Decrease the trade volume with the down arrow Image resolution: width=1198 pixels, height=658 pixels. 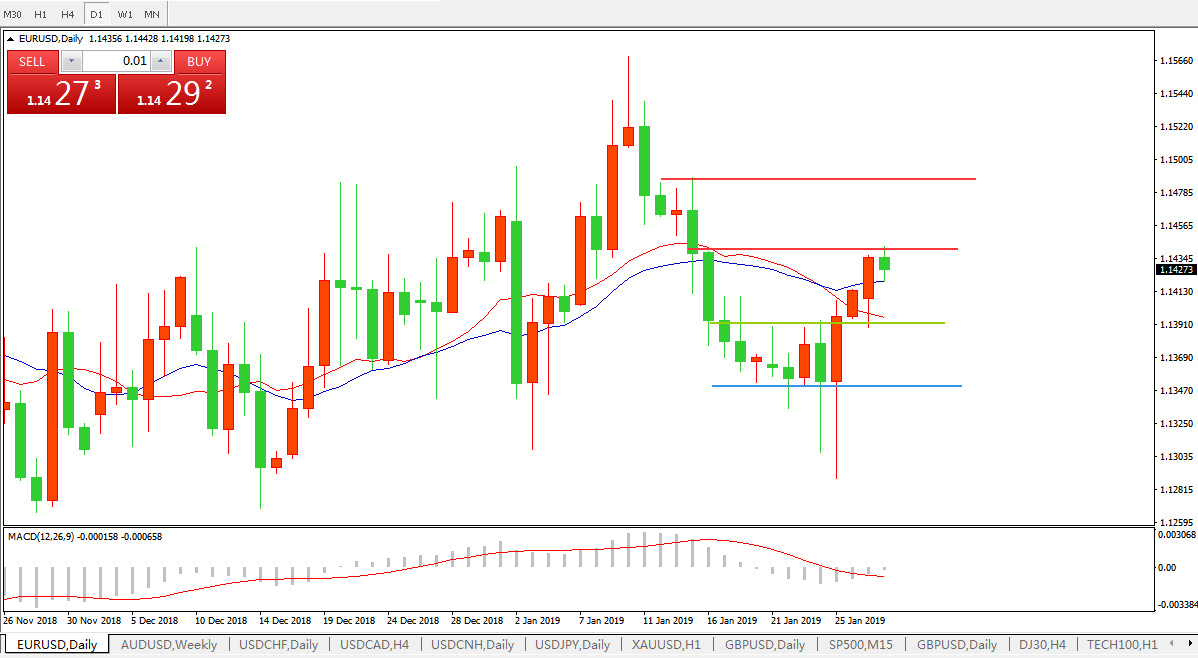click(x=71, y=61)
